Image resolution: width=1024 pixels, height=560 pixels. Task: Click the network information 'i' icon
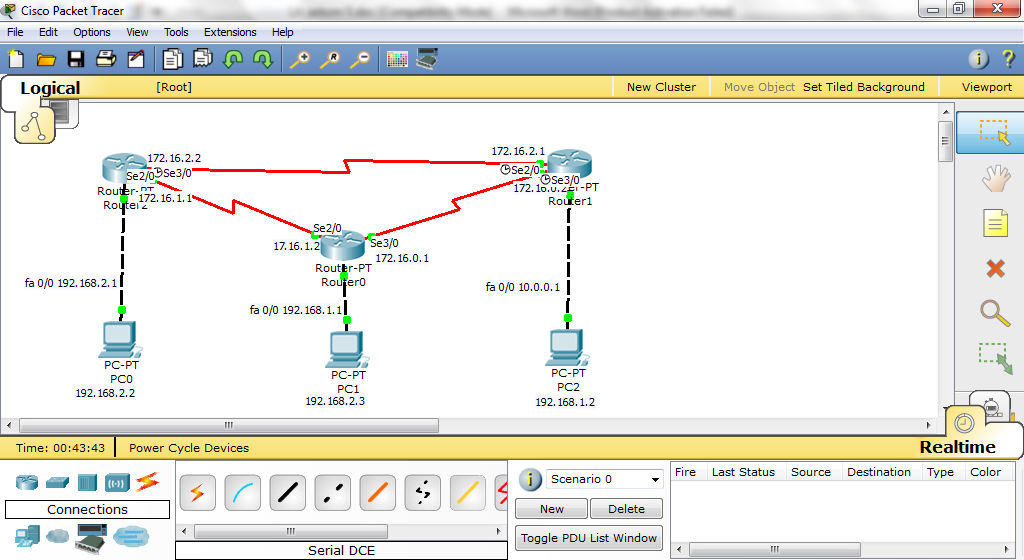pos(978,59)
